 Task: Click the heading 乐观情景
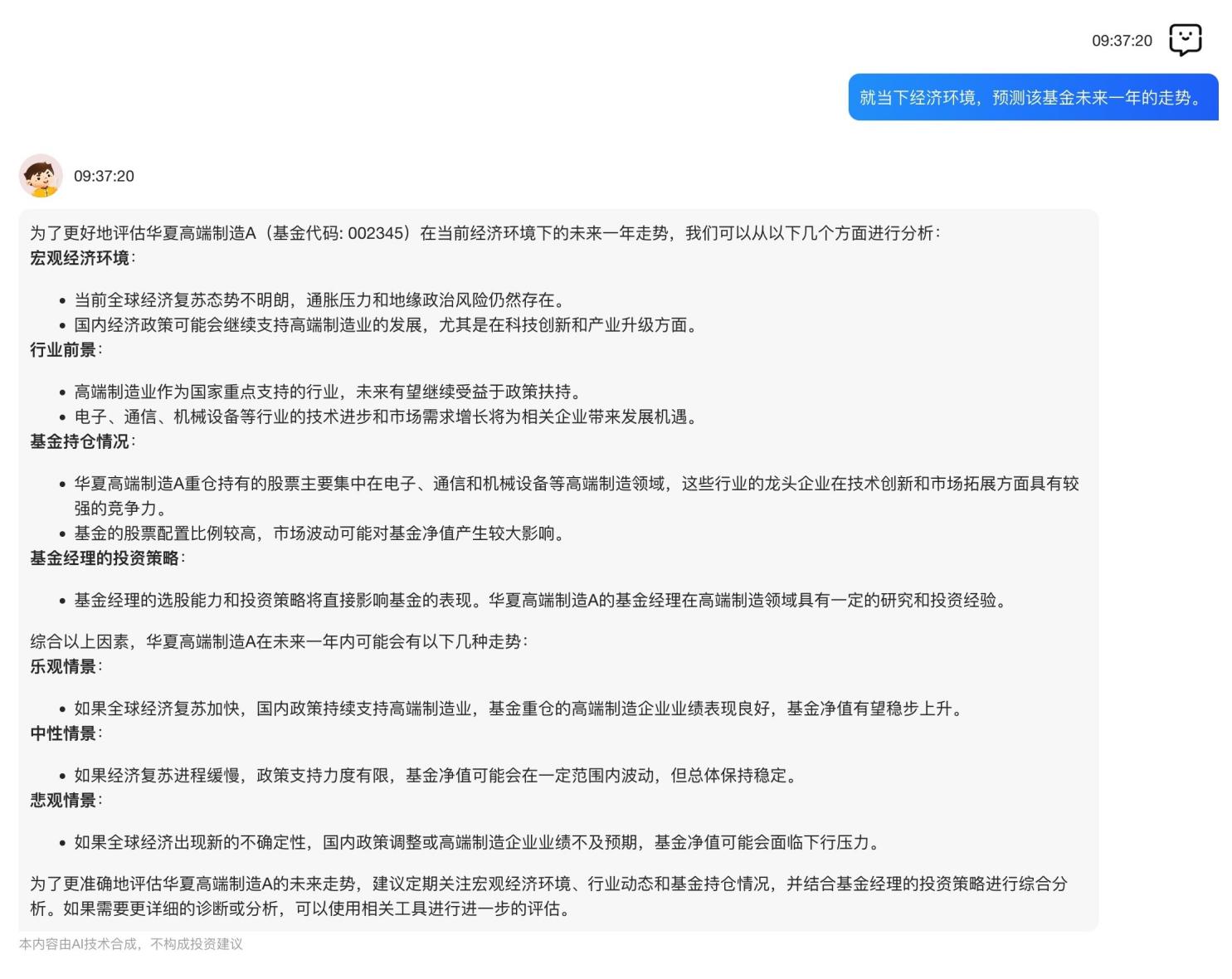64,666
